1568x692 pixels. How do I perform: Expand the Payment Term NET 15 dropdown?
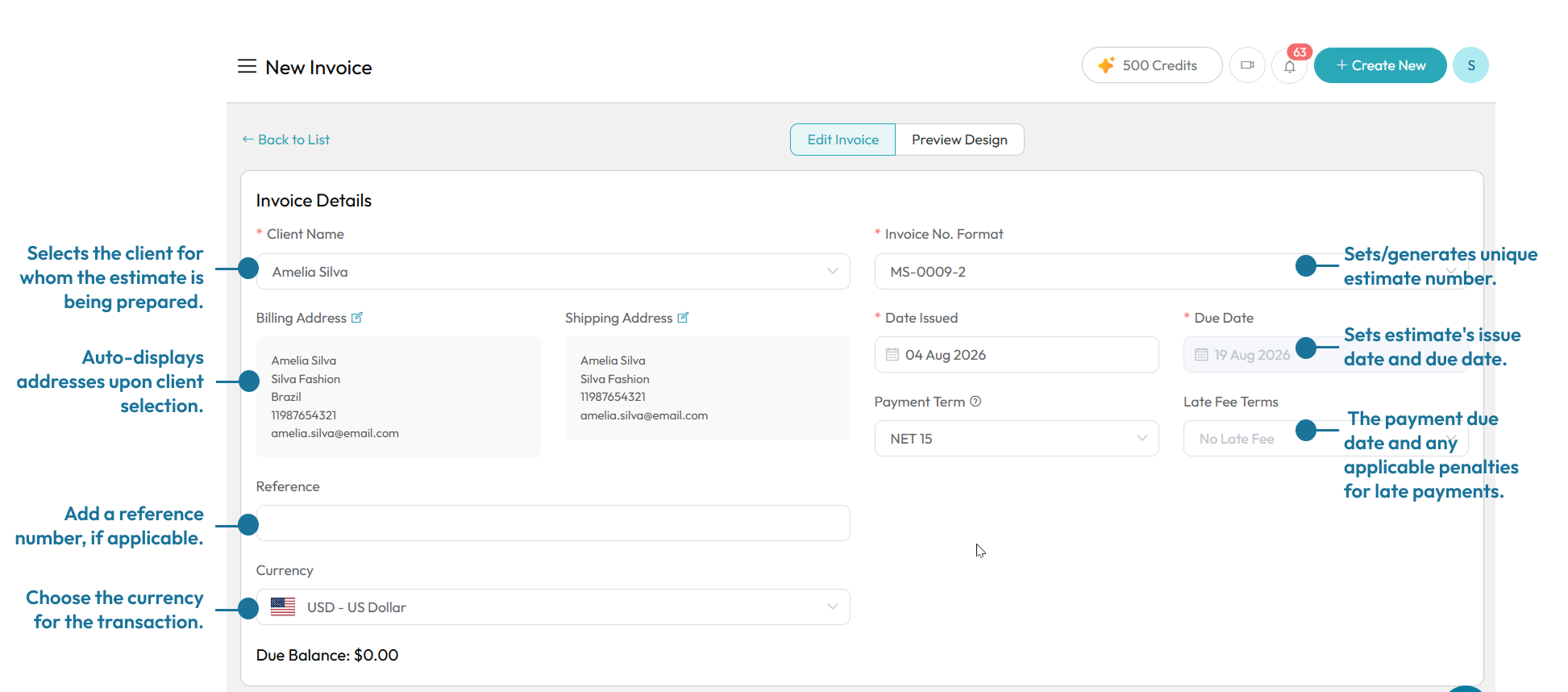click(1017, 439)
